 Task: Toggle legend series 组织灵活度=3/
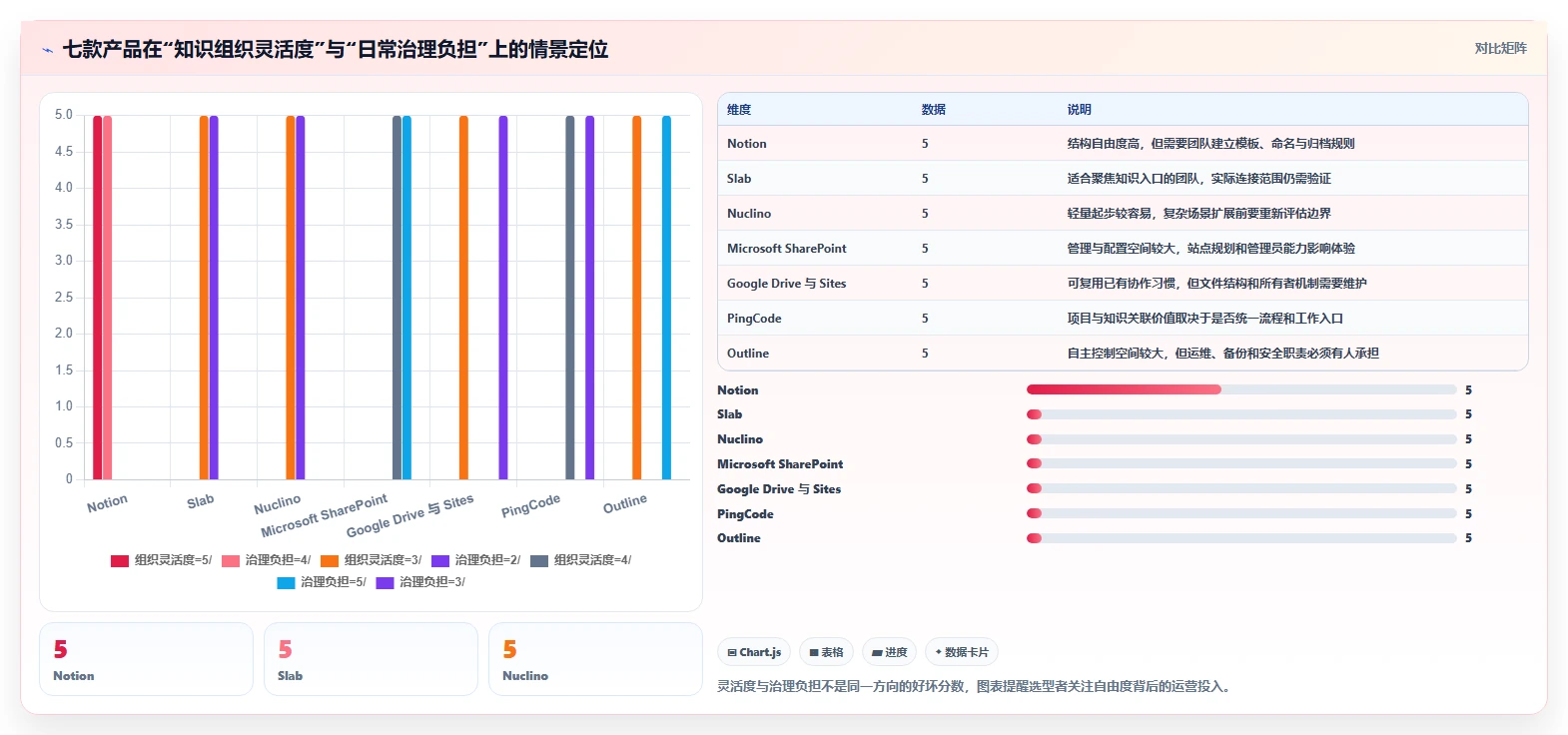pos(371,560)
